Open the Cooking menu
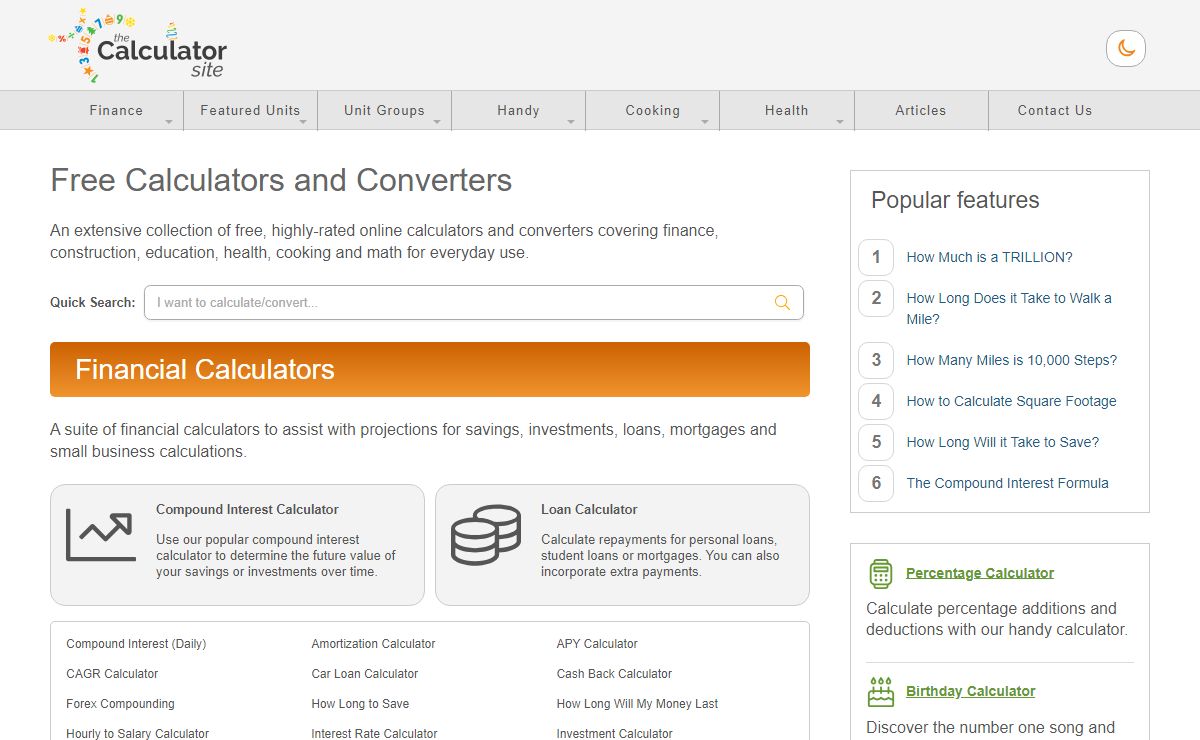 [x=652, y=110]
